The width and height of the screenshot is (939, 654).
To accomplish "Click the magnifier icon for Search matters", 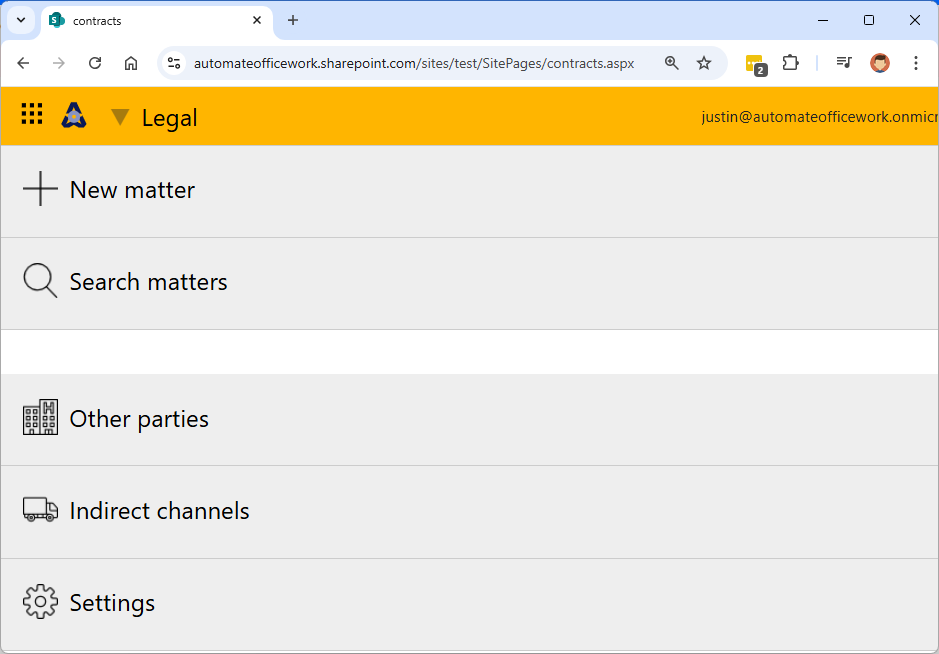I will tap(40, 282).
